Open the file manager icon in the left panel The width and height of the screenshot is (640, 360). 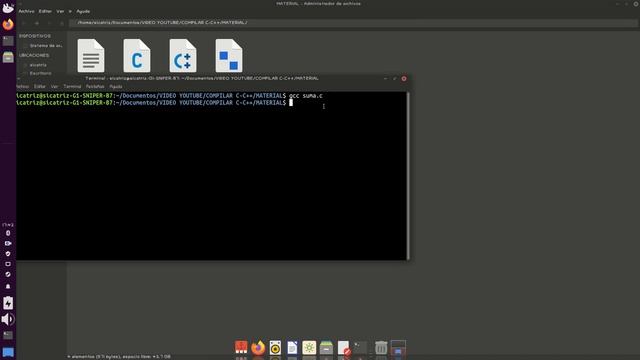point(8,57)
